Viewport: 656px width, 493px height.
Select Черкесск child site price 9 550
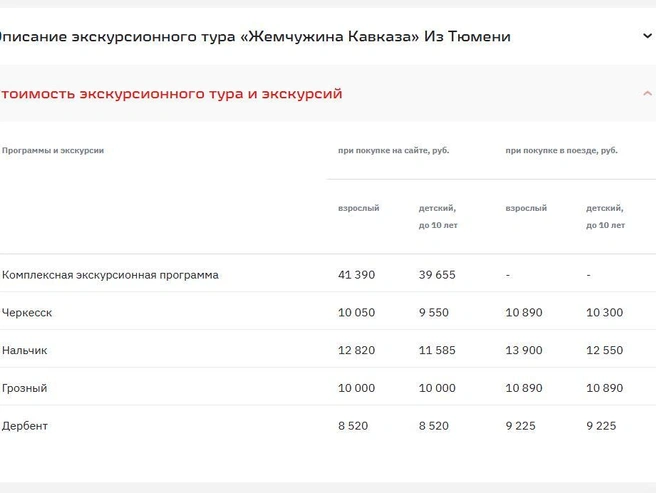pyautogui.click(x=434, y=313)
